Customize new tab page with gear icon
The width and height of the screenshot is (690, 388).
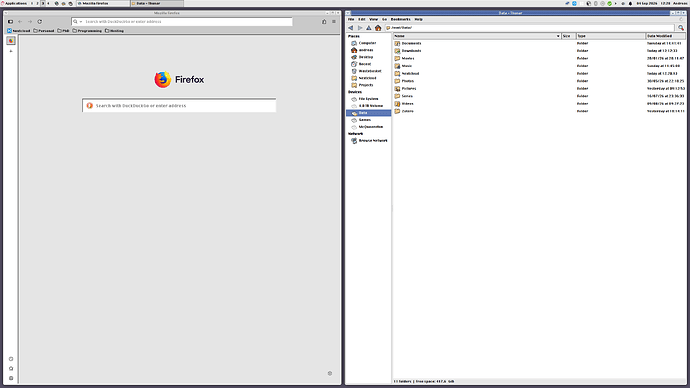point(330,373)
